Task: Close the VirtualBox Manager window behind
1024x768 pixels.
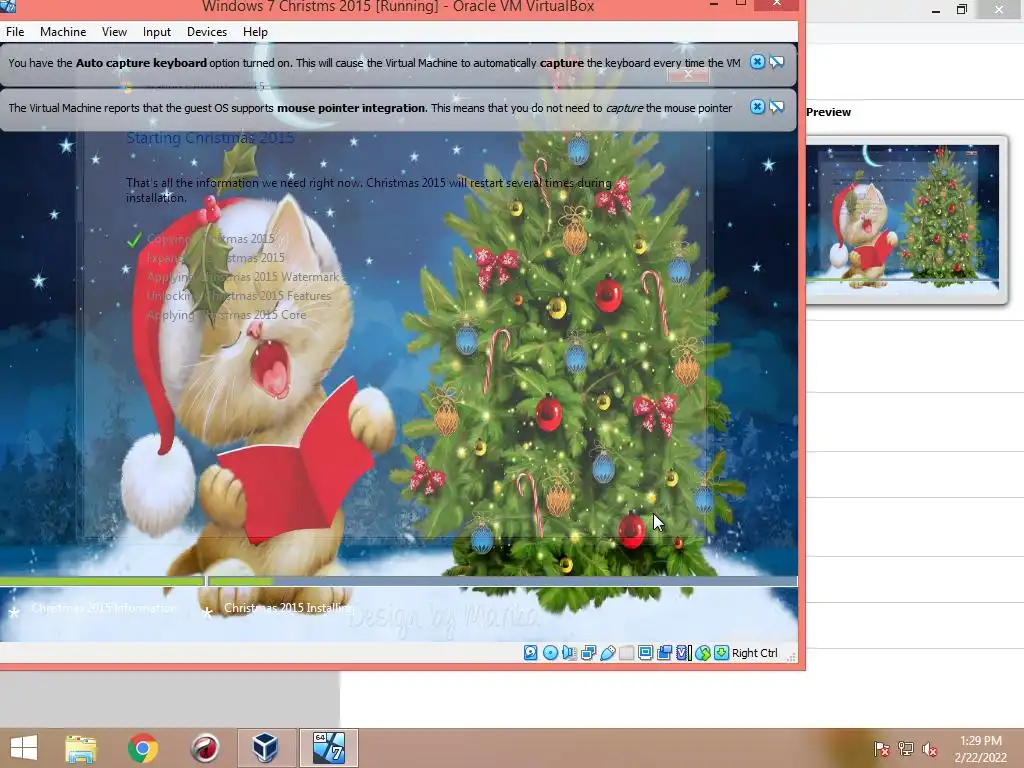Action: point(999,9)
